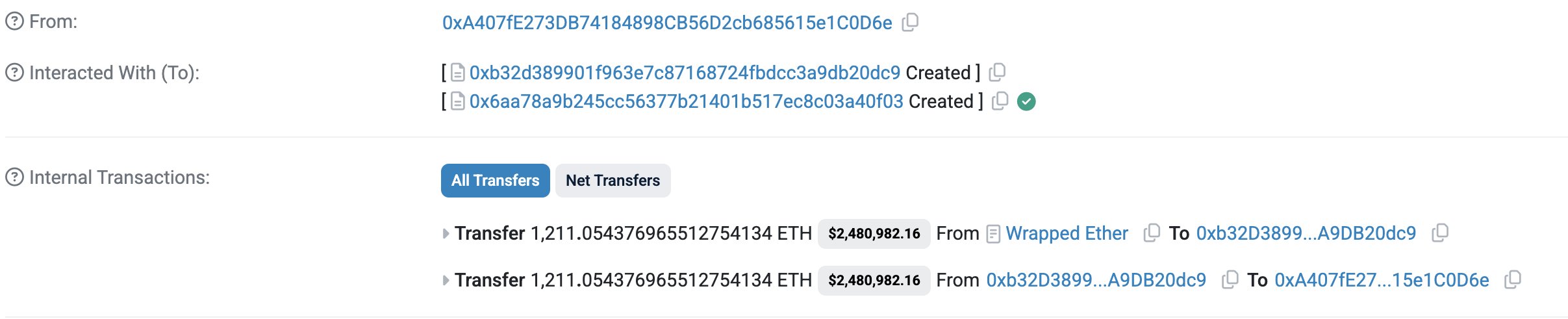Click help icon beside Interacted With label

pos(14,73)
